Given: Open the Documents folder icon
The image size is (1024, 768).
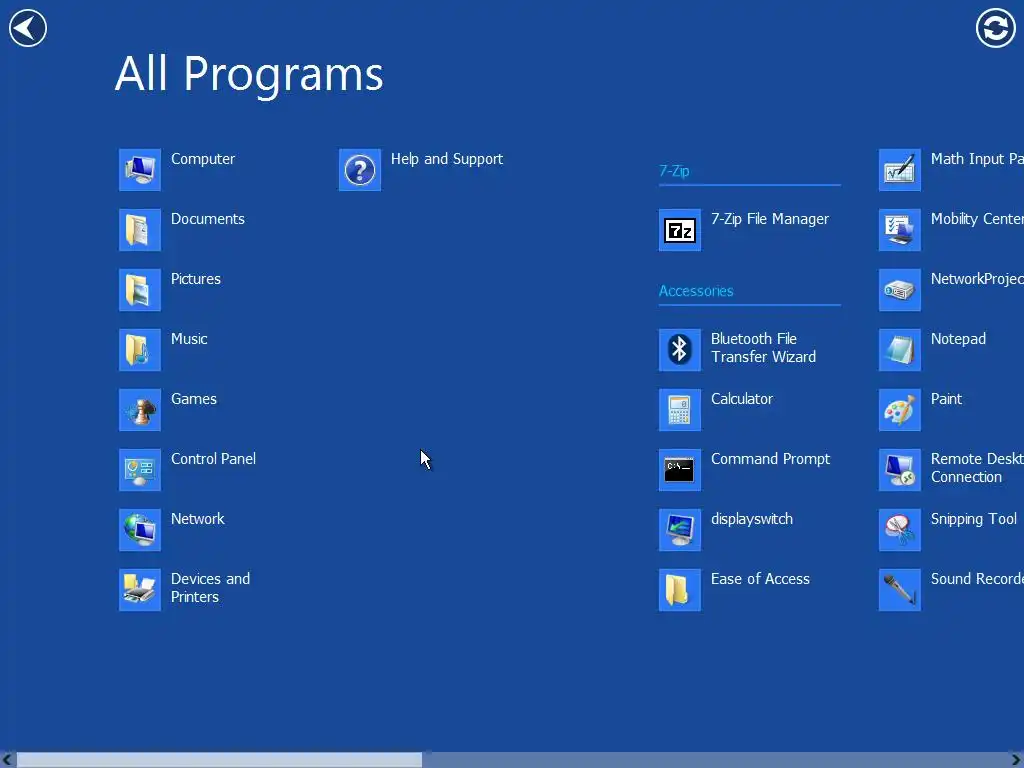Looking at the screenshot, I should 140,230.
